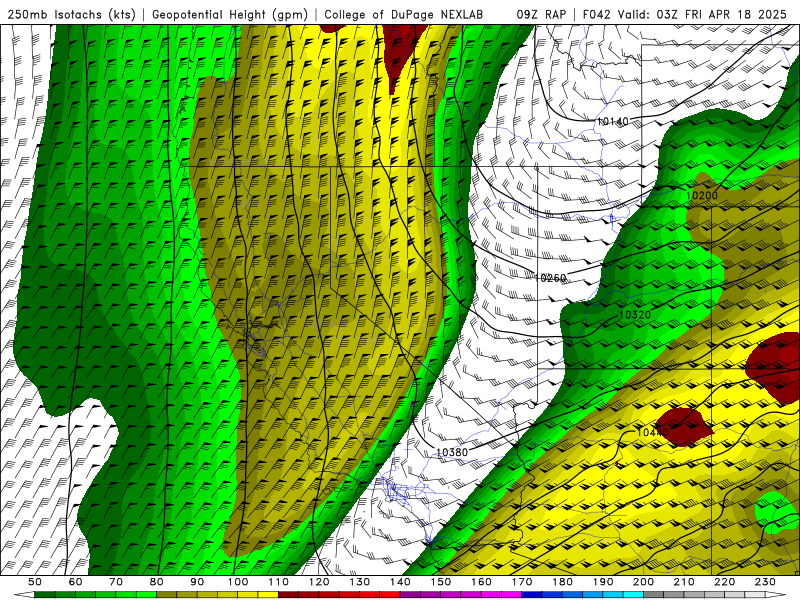Image resolution: width=800 pixels, height=600 pixels.
Task: Pick the darkest green swatch below 50
Action: click(45, 594)
